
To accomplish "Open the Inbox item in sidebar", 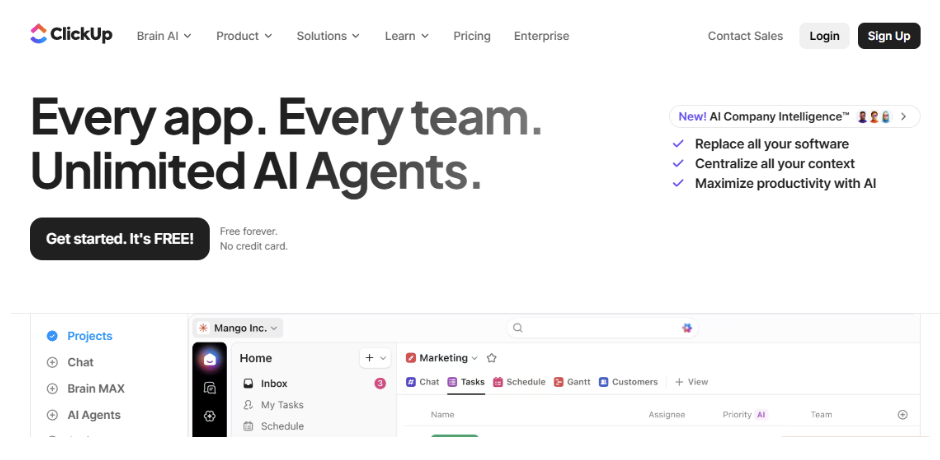I will pos(274,383).
